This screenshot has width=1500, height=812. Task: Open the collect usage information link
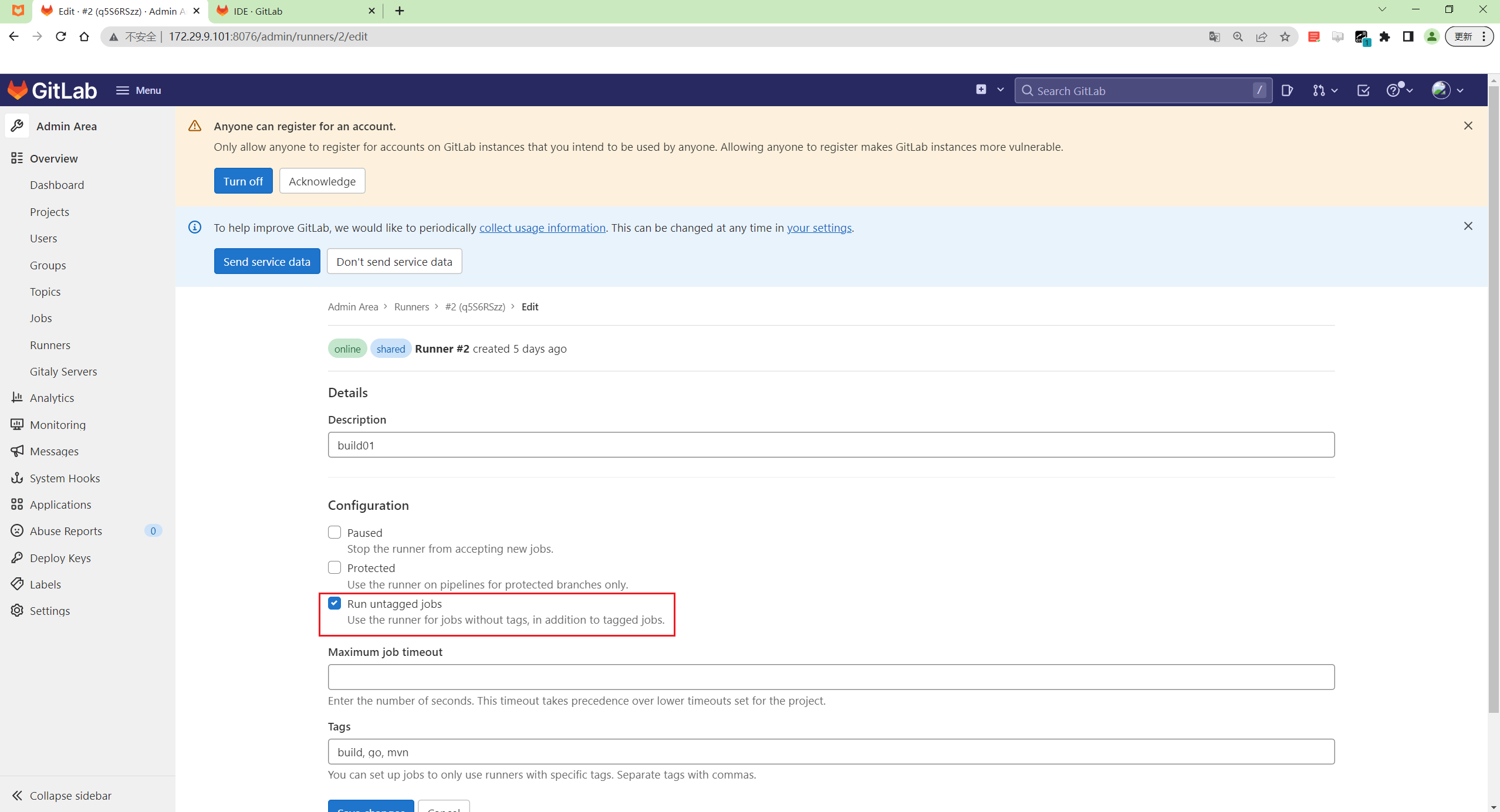542,228
